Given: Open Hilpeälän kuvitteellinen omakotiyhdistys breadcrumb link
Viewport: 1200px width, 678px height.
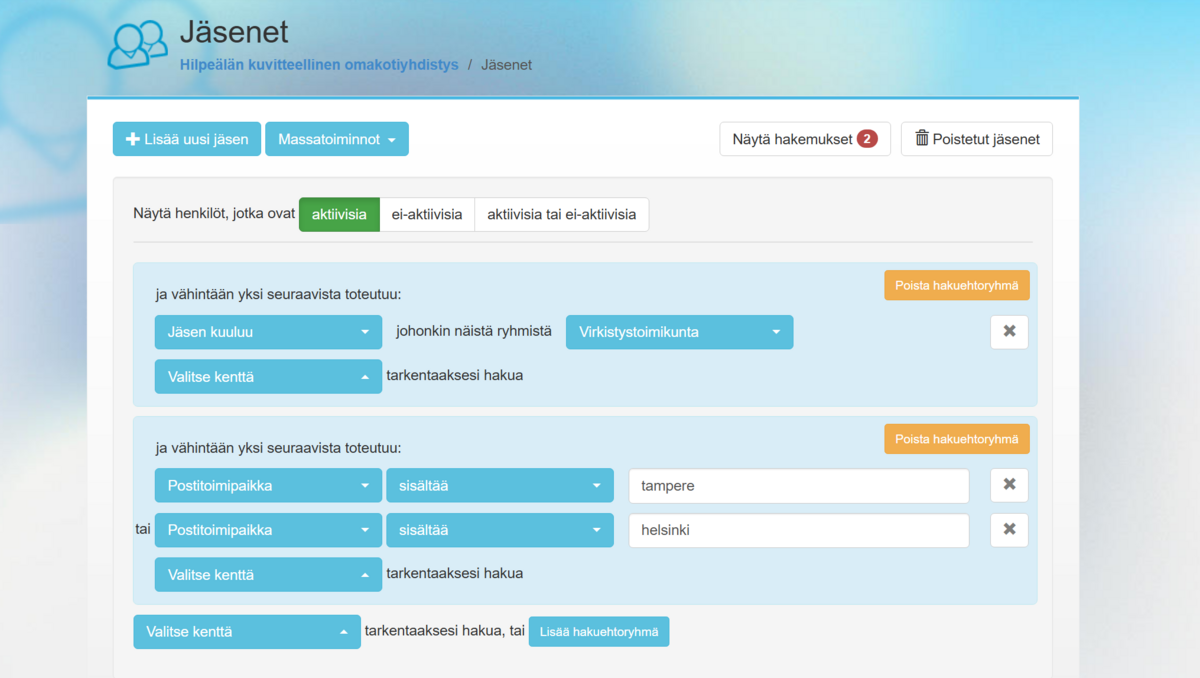Looking at the screenshot, I should pyautogui.click(x=319, y=65).
